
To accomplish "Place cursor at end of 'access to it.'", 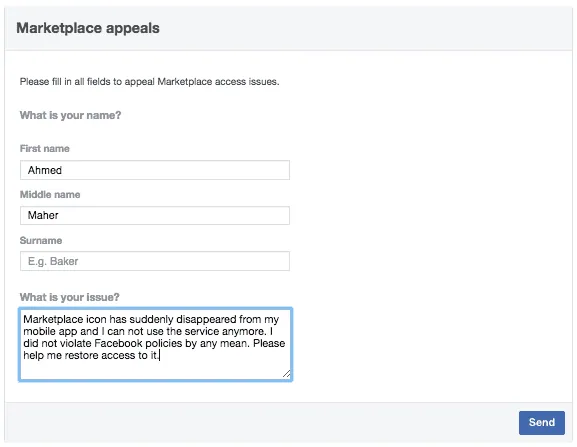I will 159,355.
